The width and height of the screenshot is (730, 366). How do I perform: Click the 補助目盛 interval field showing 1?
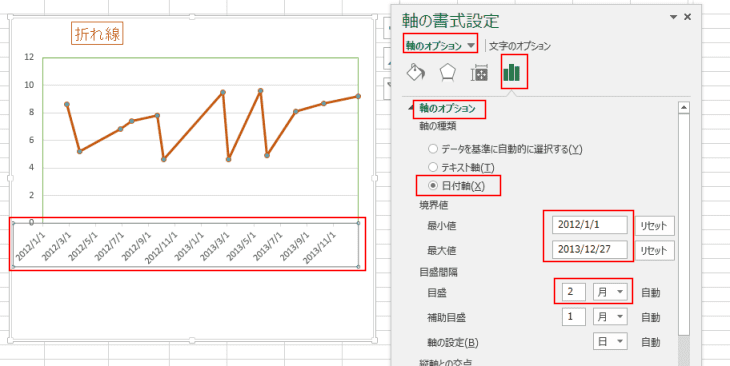click(x=574, y=317)
